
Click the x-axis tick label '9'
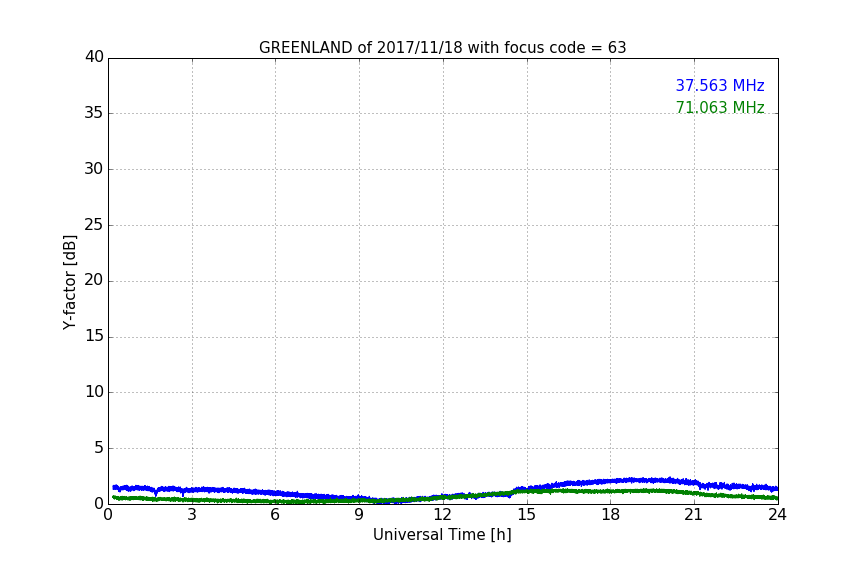click(359, 515)
